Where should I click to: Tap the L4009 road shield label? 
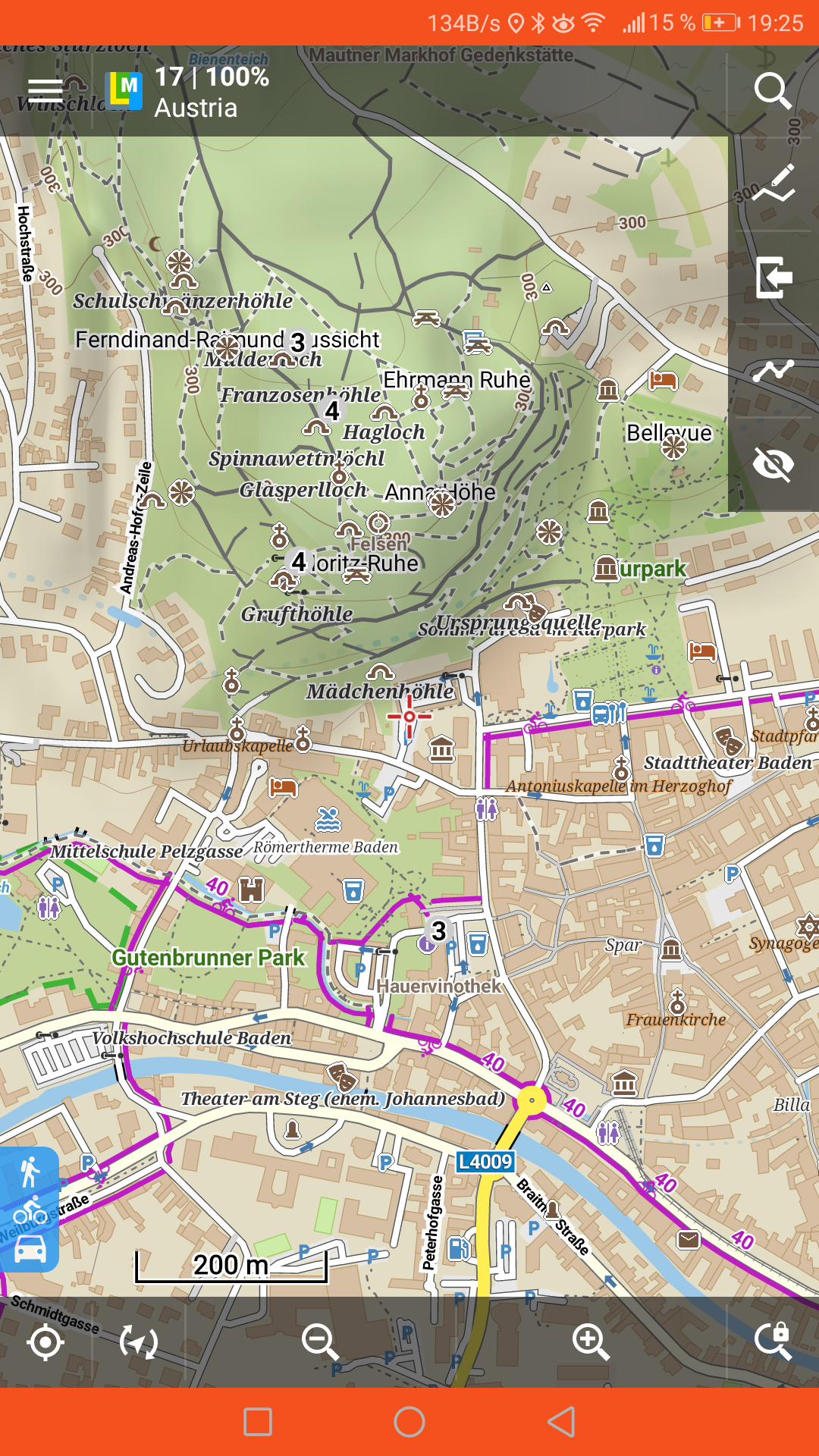[486, 1162]
